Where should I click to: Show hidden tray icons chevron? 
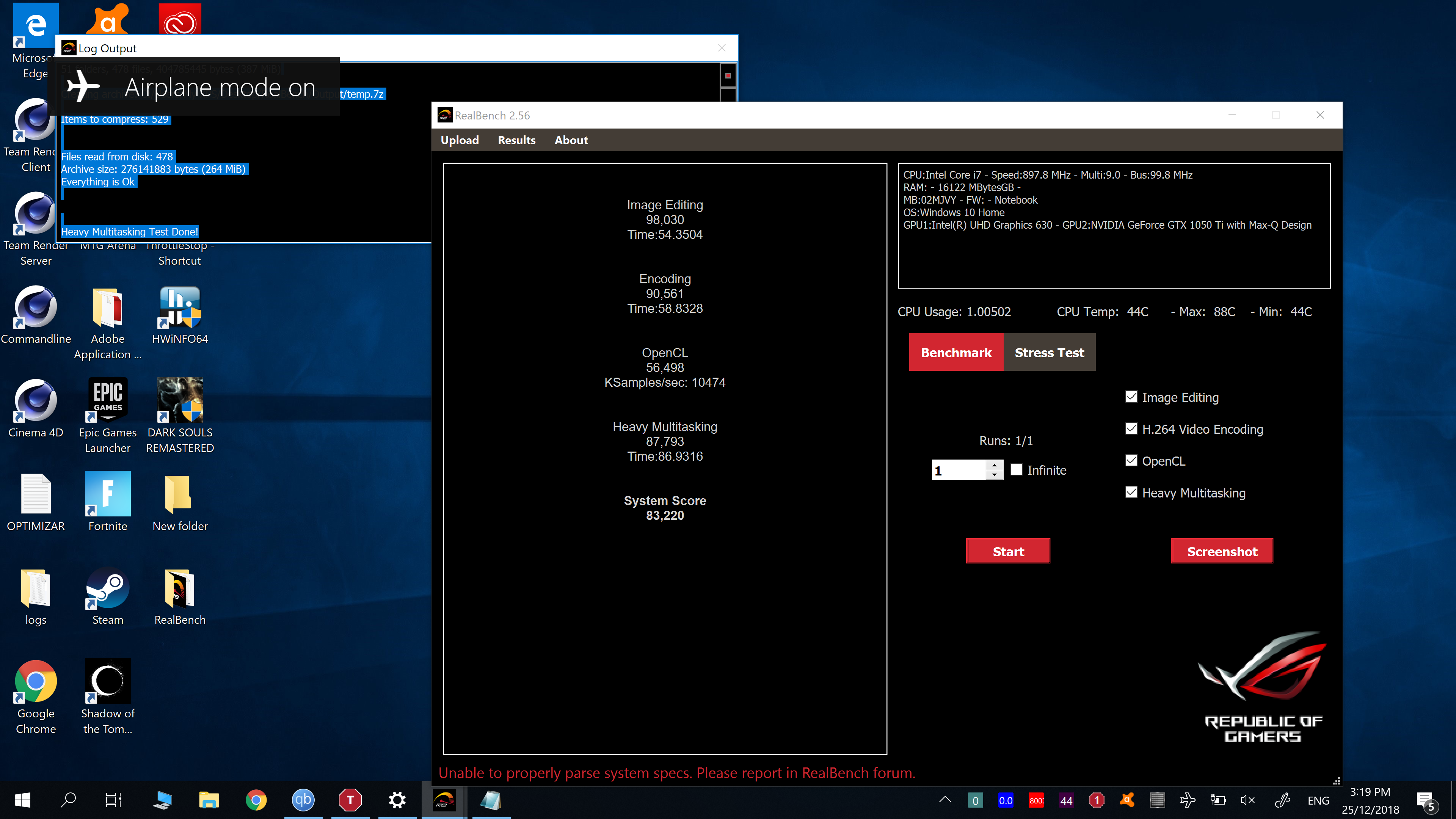(945, 800)
